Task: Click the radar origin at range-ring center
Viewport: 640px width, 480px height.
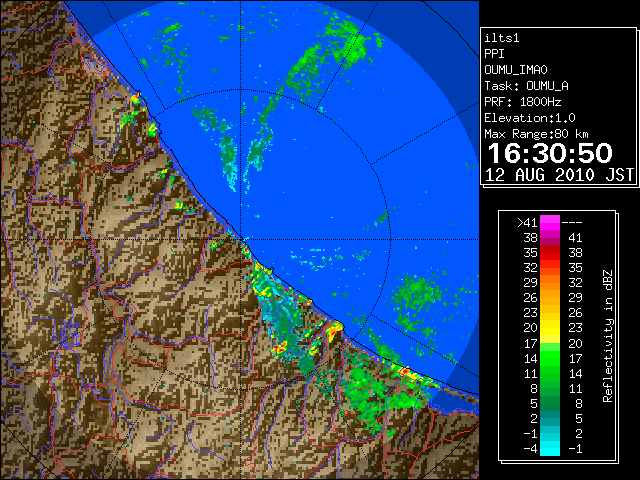Action: (x=241, y=240)
